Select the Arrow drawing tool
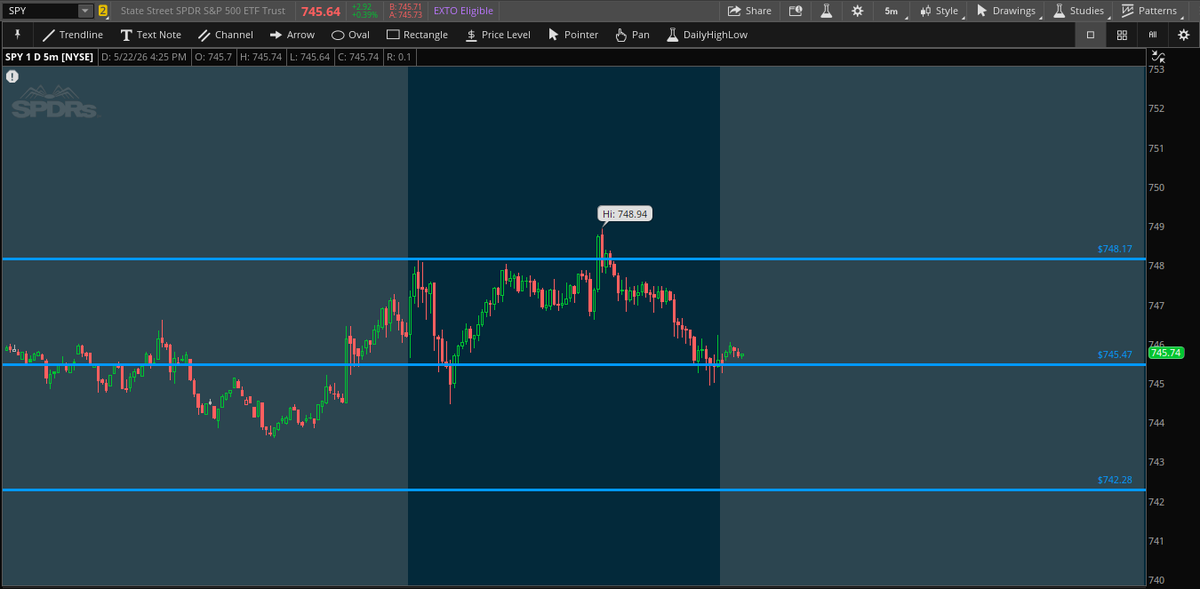 click(x=292, y=34)
